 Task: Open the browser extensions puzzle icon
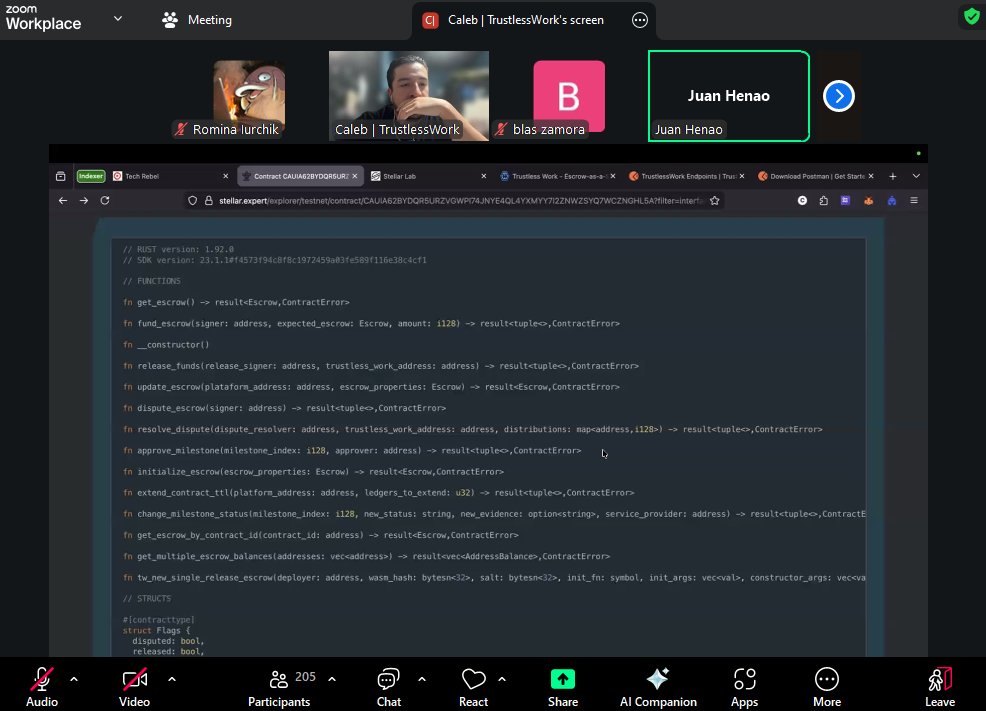[824, 201]
